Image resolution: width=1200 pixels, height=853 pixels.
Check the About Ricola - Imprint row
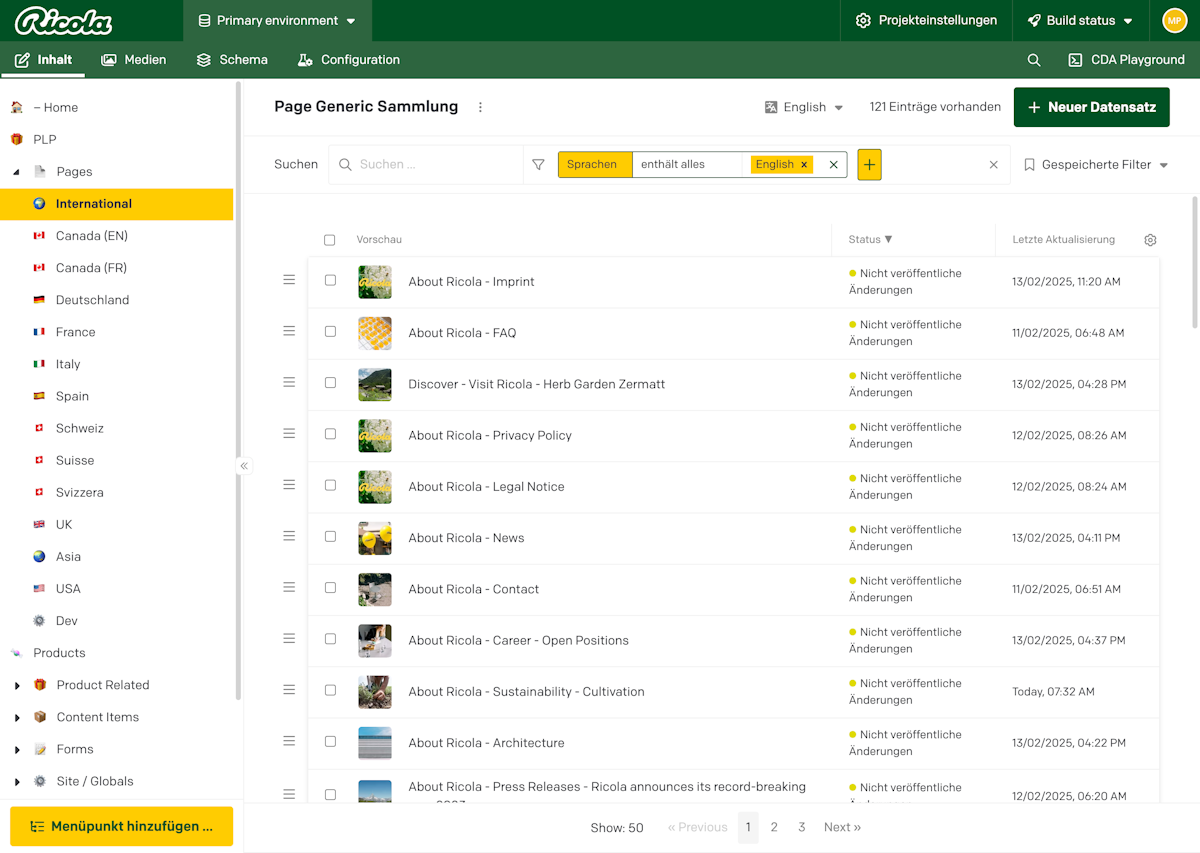click(x=330, y=281)
